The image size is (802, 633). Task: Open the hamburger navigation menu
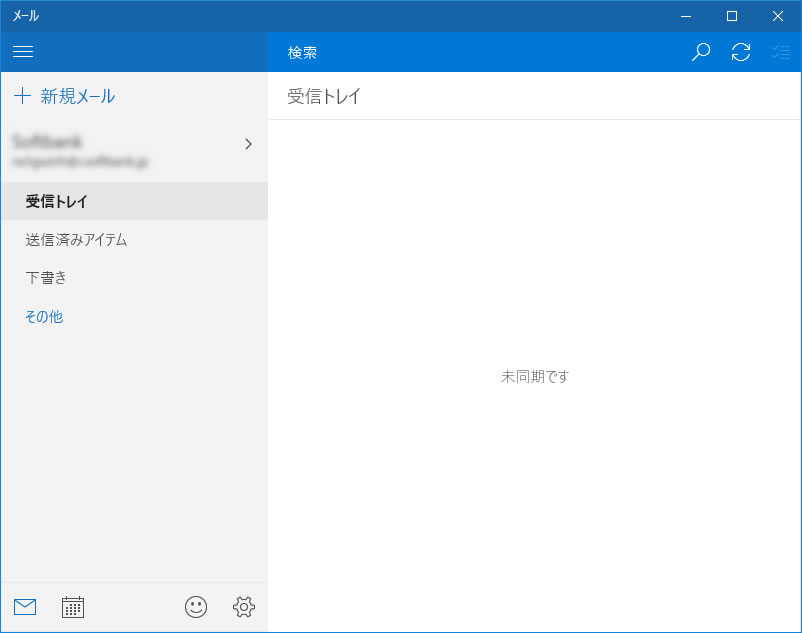[23, 52]
